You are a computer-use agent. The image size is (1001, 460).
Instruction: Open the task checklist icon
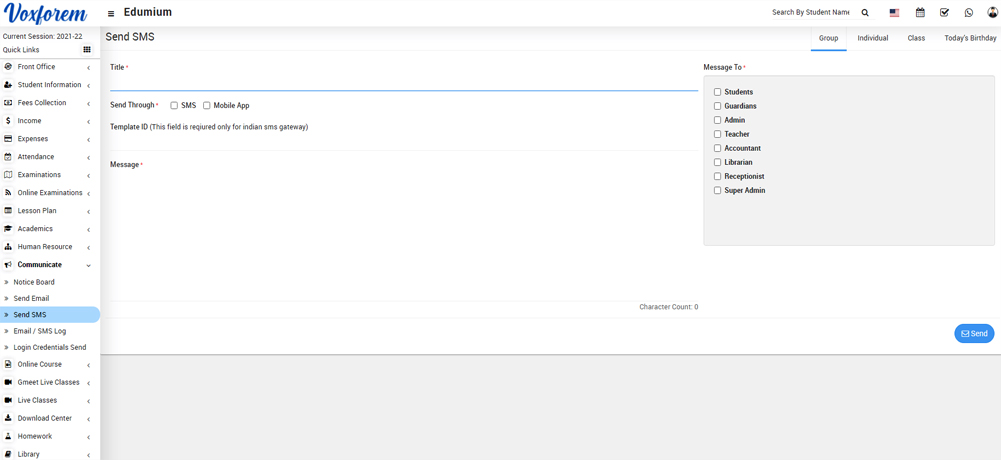point(944,13)
